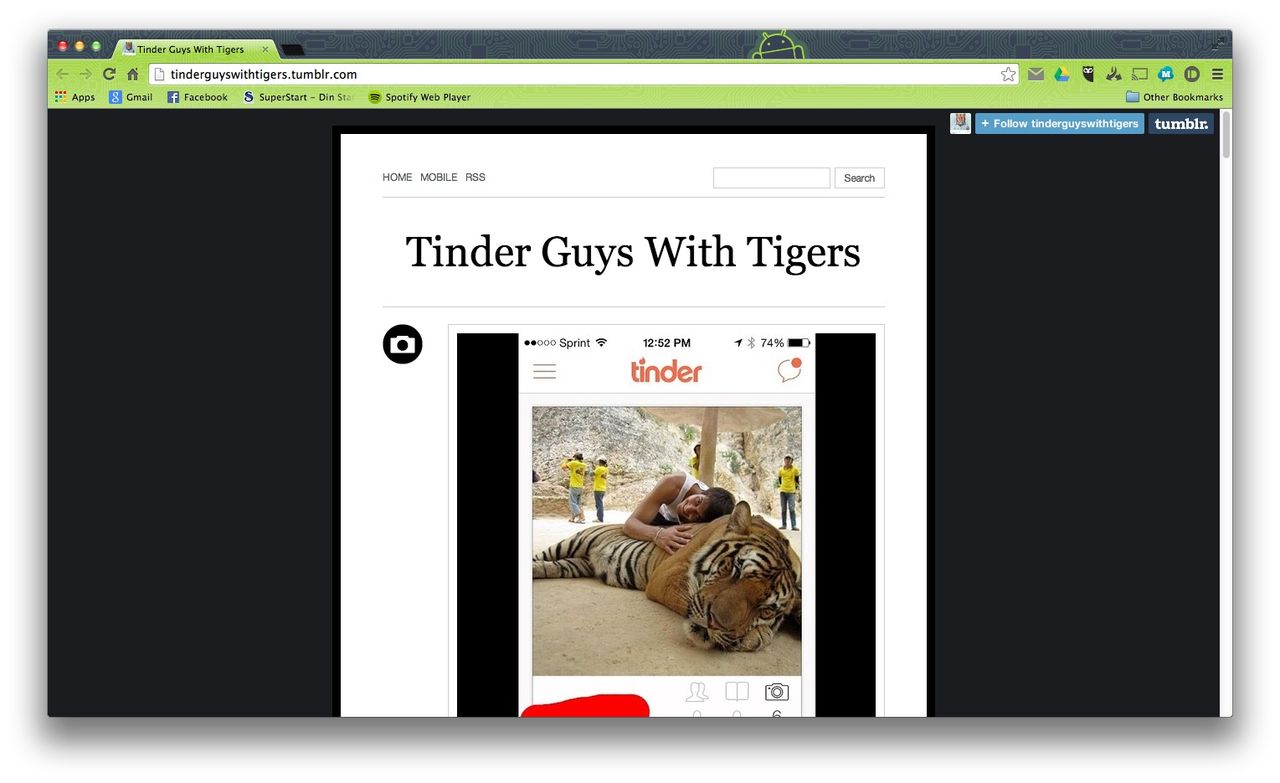Click the Tinder shared friends icon

(x=697, y=692)
